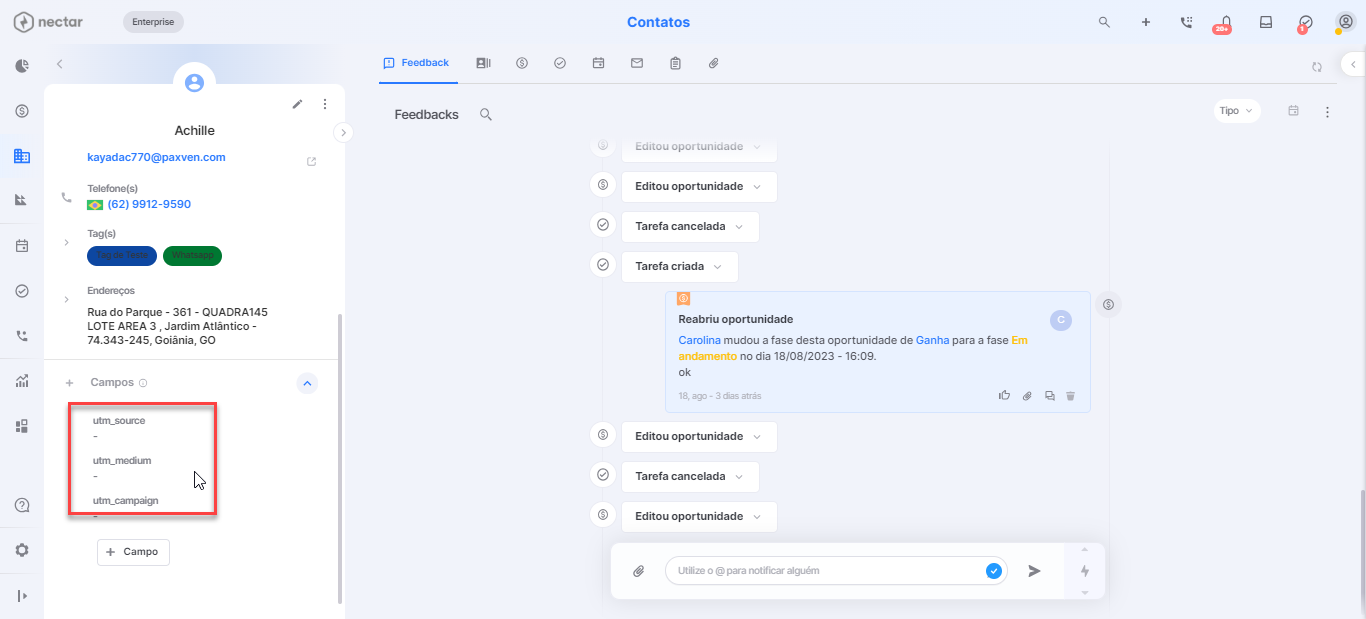Go back with the left chevron above contact
1366x619 pixels.
tap(59, 64)
